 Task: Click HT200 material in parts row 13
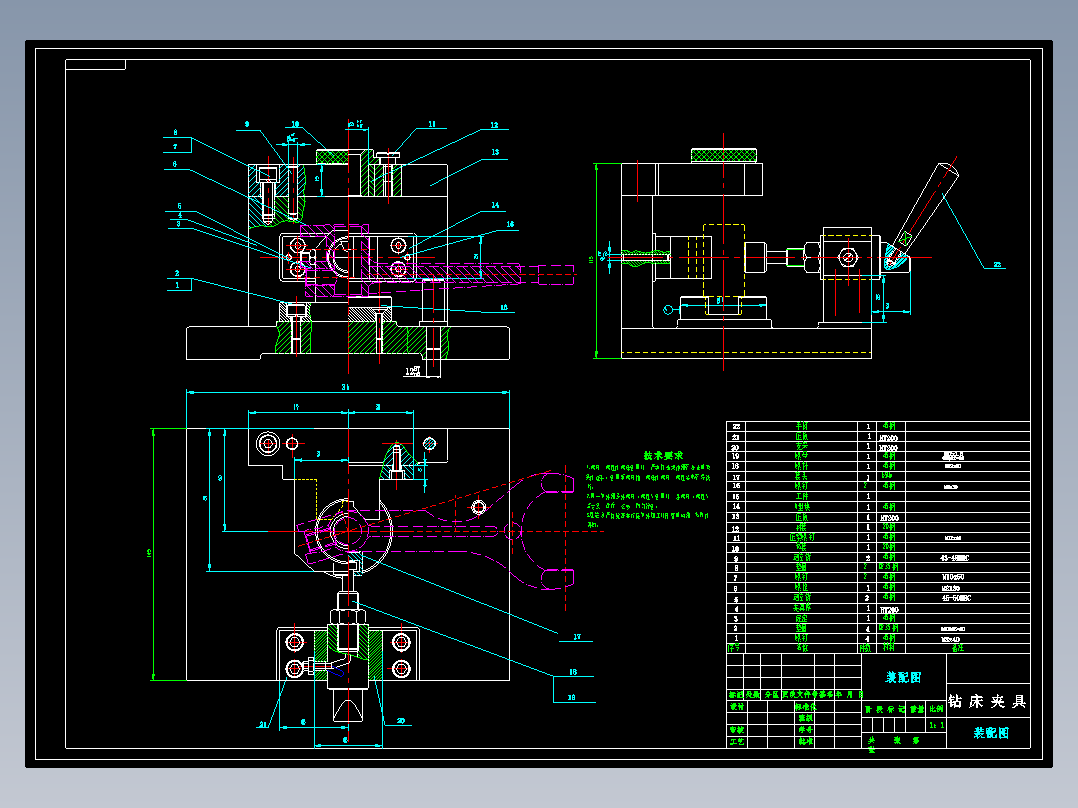point(889,518)
